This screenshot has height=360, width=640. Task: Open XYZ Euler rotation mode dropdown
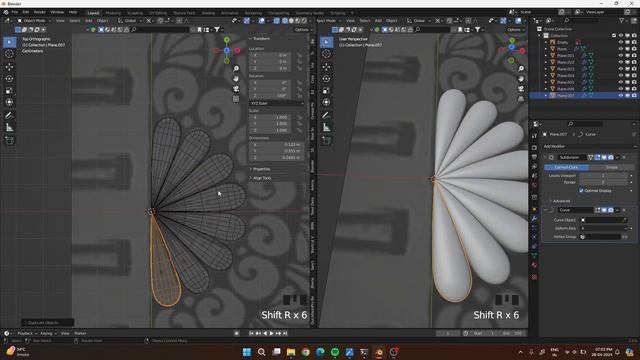click(x=277, y=103)
